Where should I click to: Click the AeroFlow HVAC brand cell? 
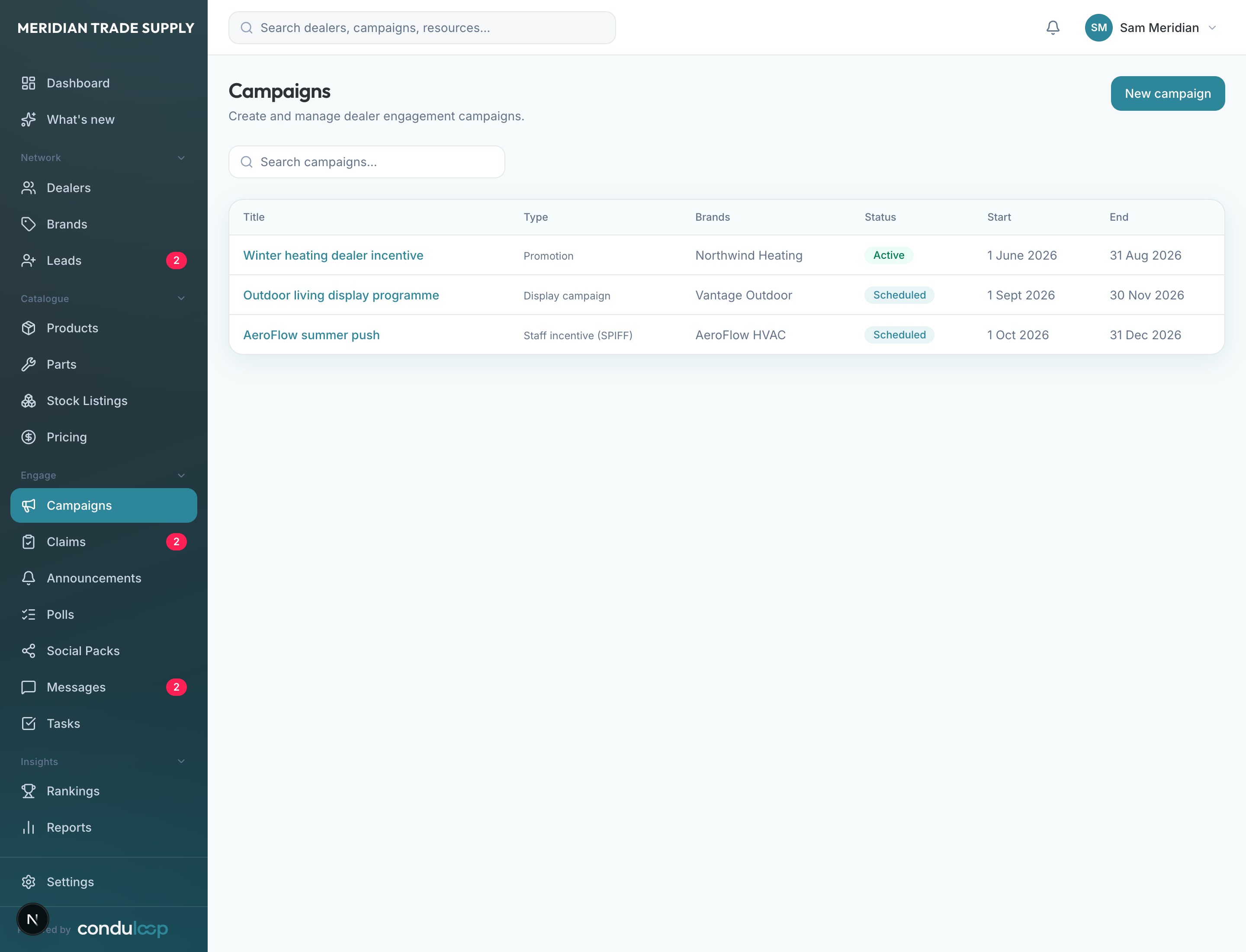point(740,335)
